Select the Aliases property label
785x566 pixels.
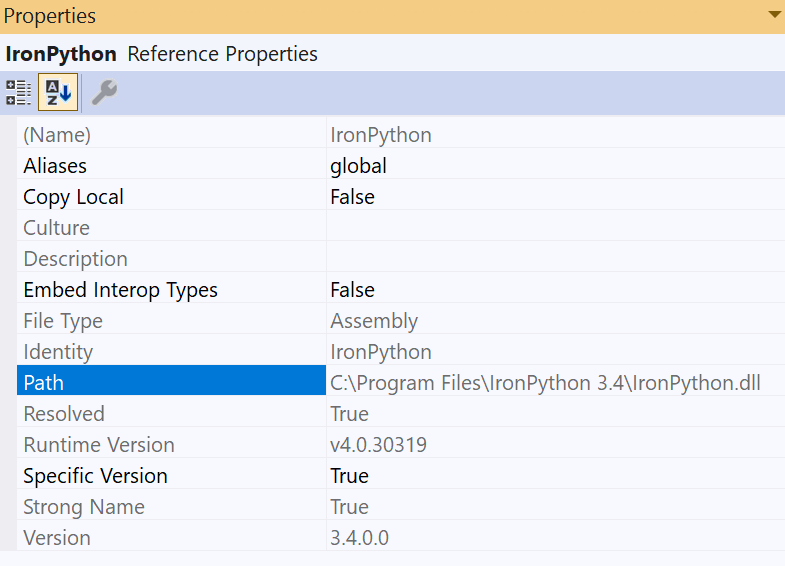[55, 166]
